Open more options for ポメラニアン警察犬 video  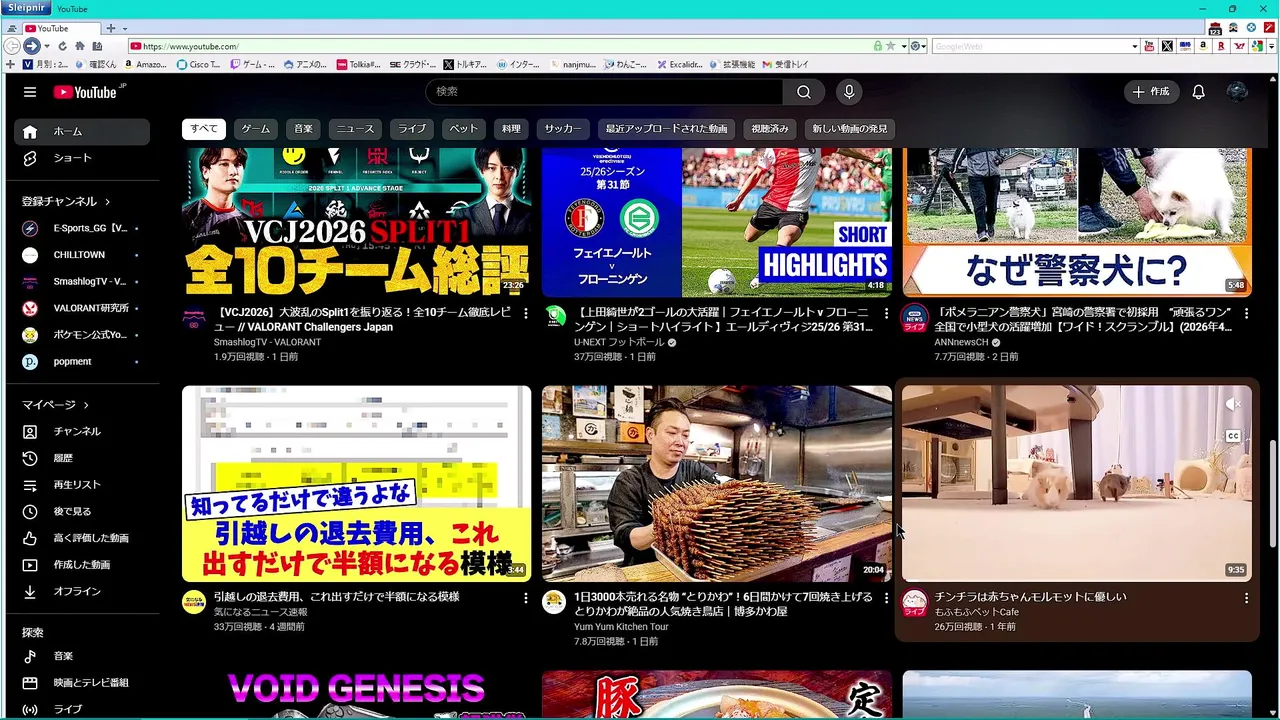(x=1245, y=314)
